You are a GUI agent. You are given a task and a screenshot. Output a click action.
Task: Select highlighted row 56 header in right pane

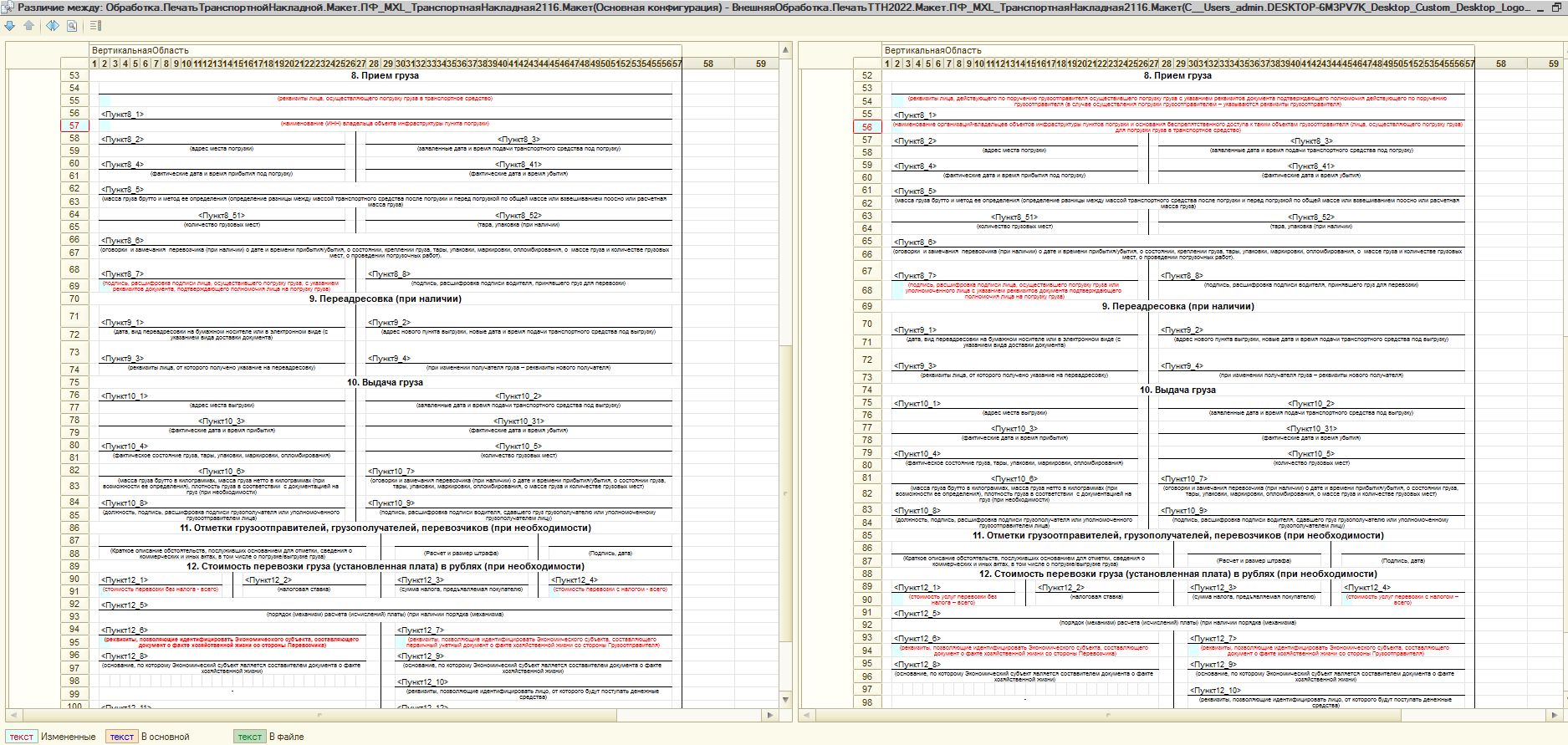point(867,127)
